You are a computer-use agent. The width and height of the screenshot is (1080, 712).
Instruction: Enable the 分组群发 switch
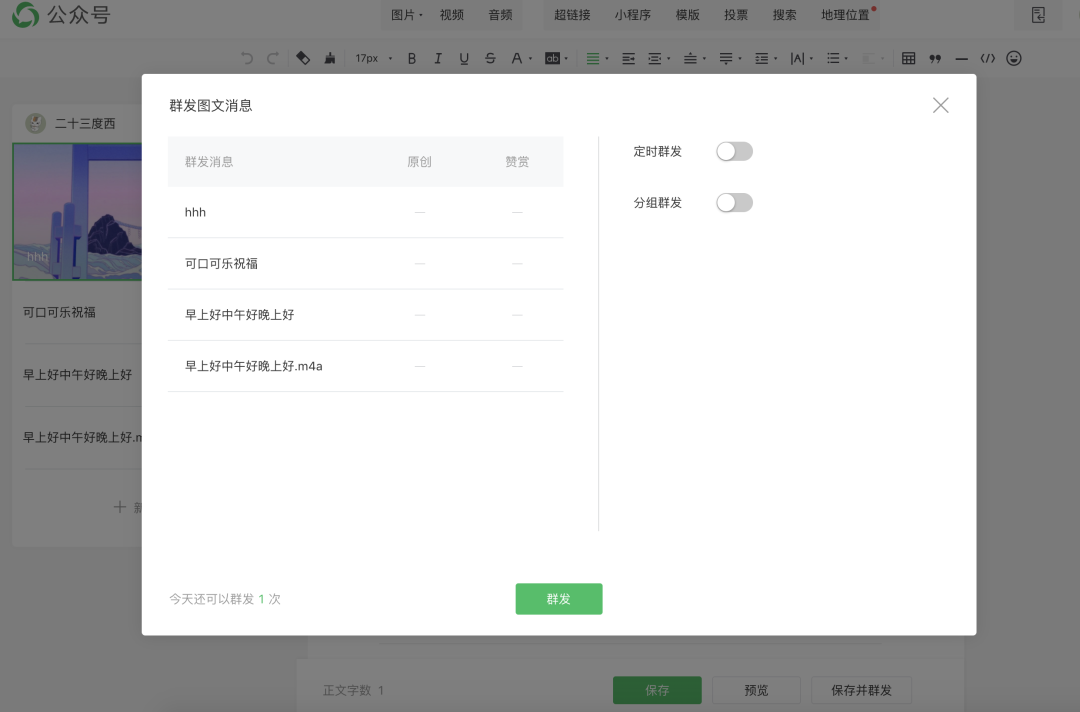(x=734, y=202)
